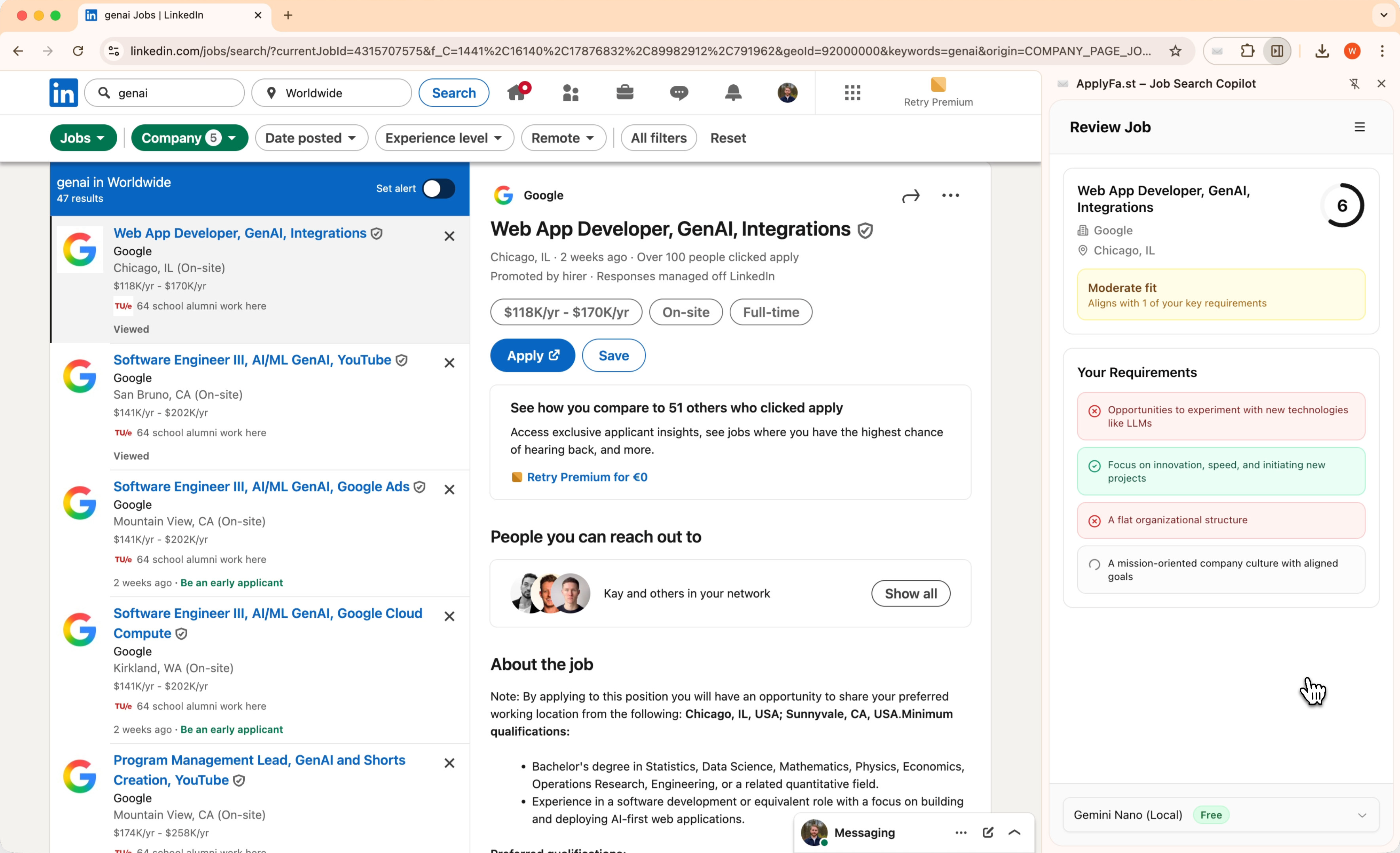1400x853 pixels.
Task: Open All filters panel
Action: (658, 138)
